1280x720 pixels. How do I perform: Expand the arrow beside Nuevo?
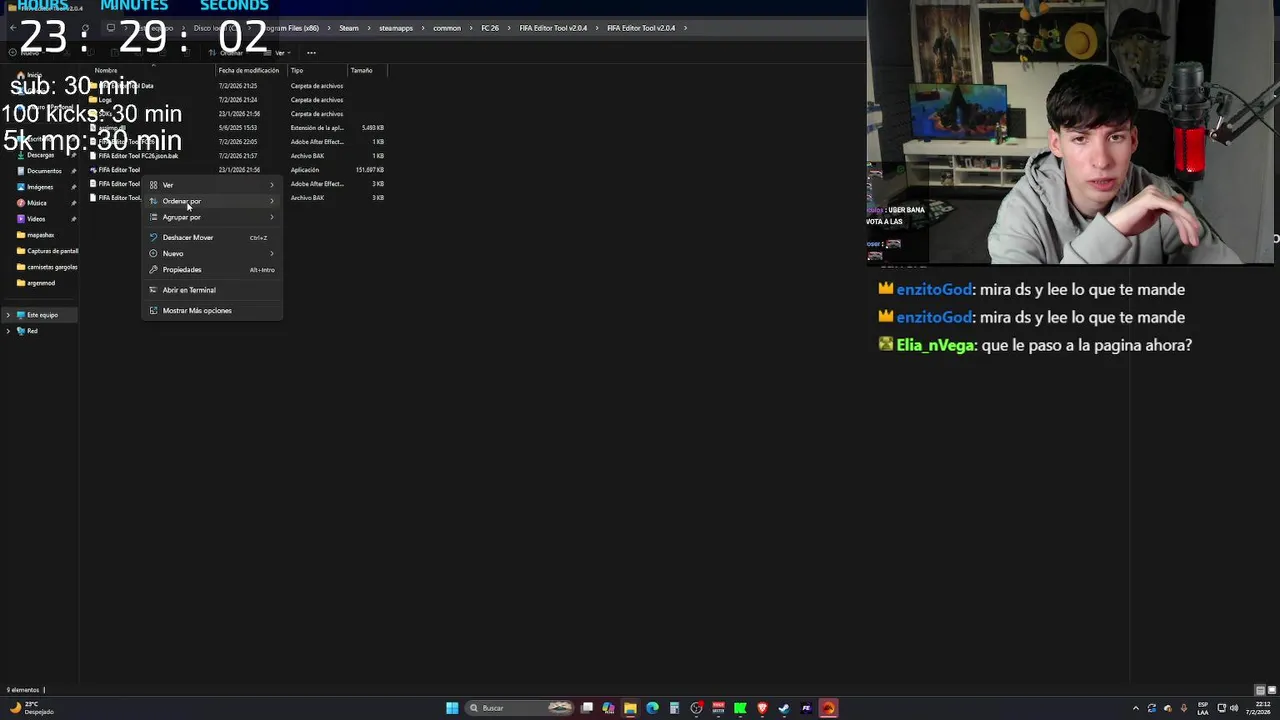[272, 254]
